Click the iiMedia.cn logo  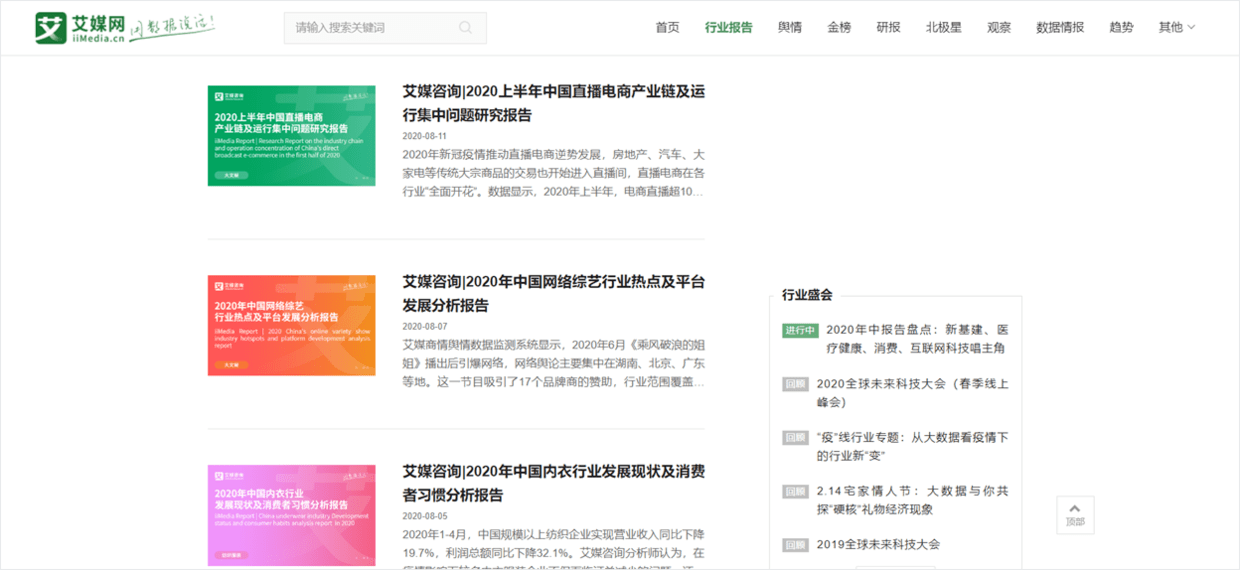pyautogui.click(x=80, y=27)
